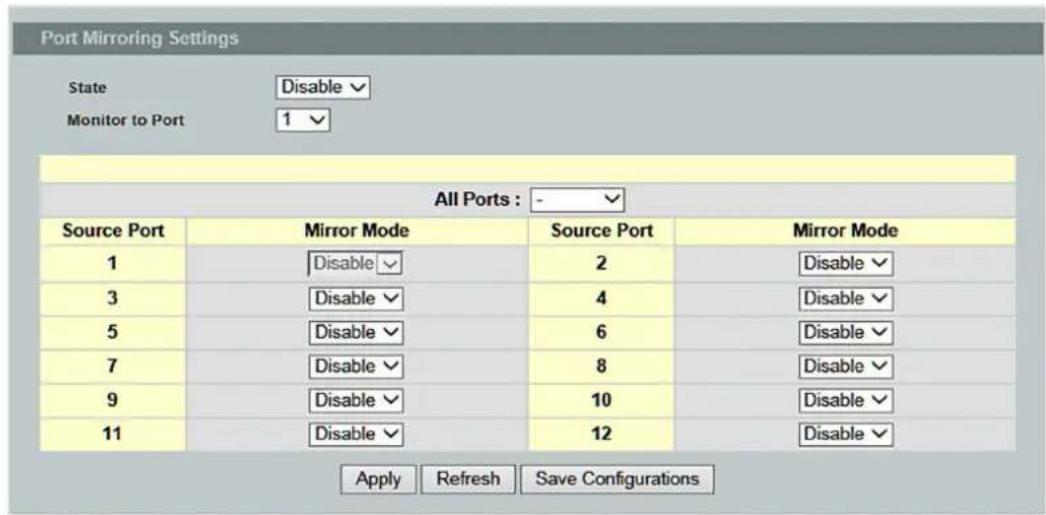Screen dimensions: 1046x515
Task: Open the State dropdown
Action: coord(323,87)
